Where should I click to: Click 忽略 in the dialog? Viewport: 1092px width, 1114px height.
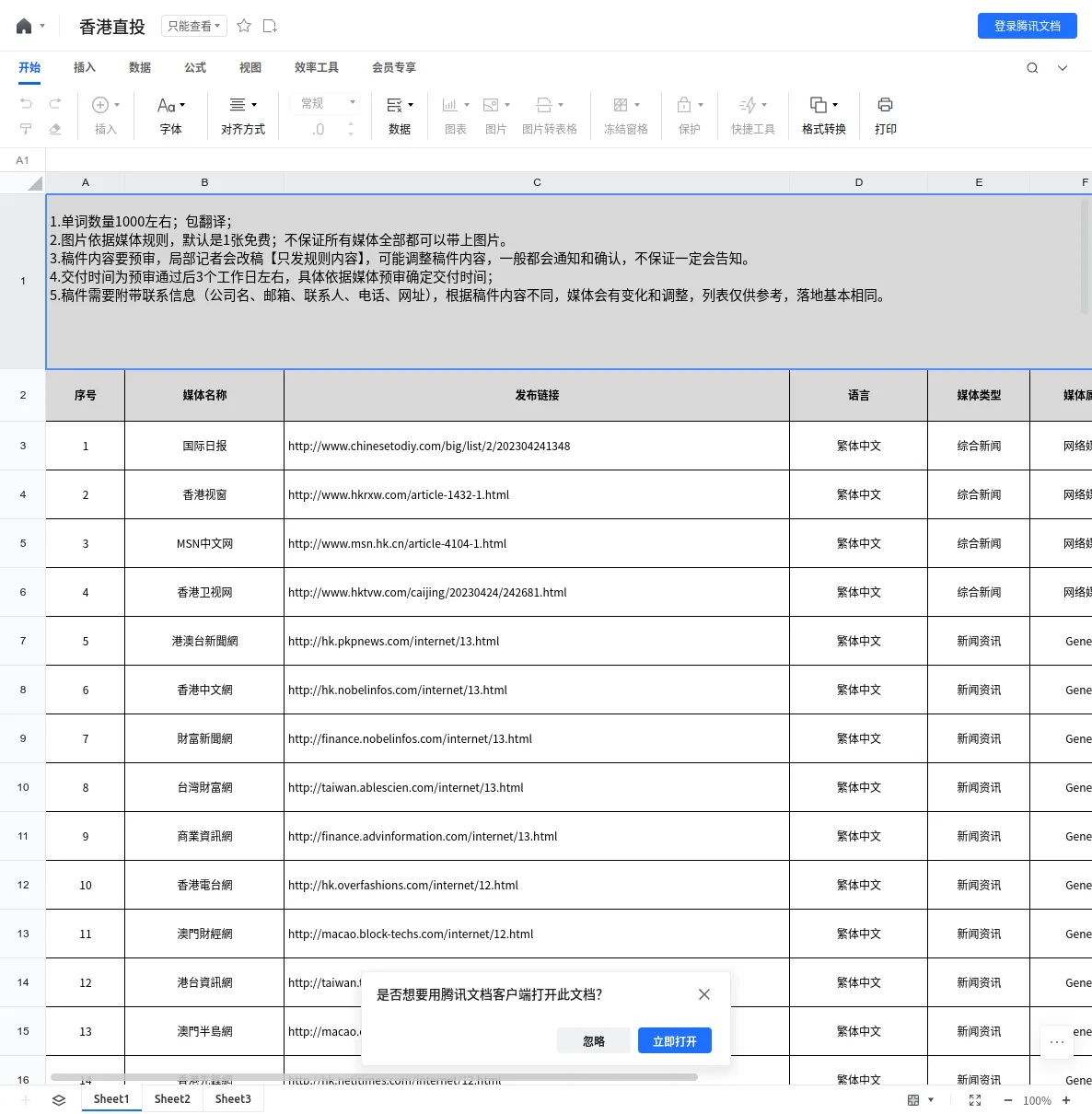[x=594, y=1040]
